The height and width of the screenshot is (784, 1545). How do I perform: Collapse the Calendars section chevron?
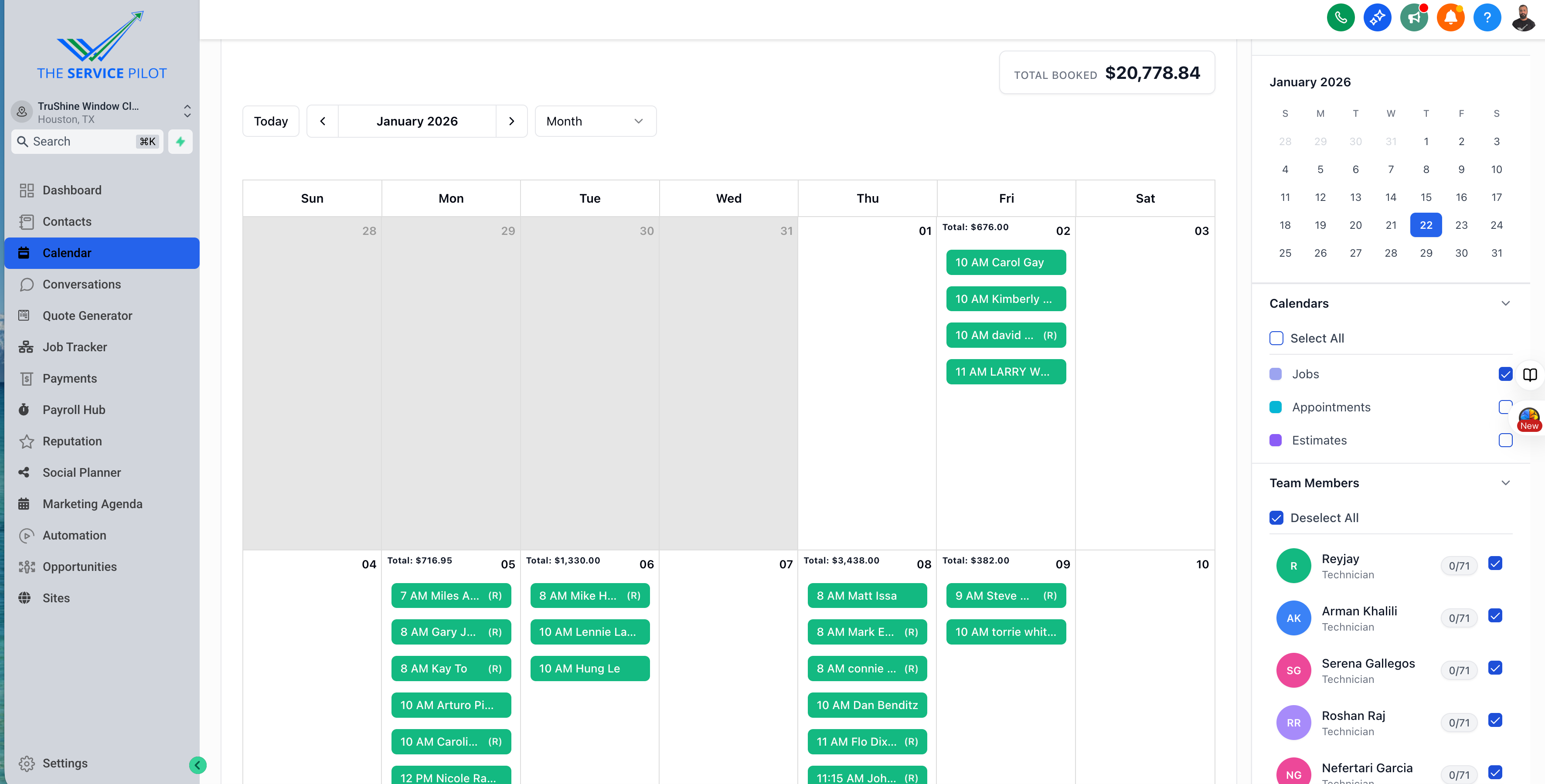(x=1505, y=304)
